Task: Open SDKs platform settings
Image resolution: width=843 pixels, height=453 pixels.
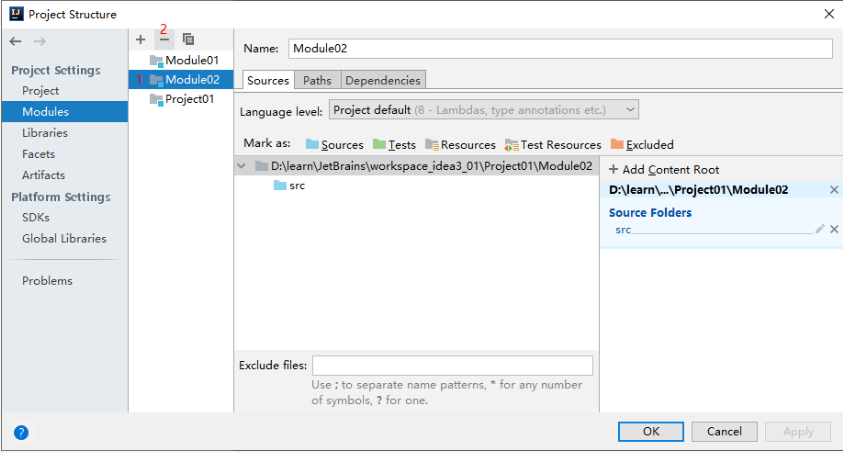Action: pos(36,218)
